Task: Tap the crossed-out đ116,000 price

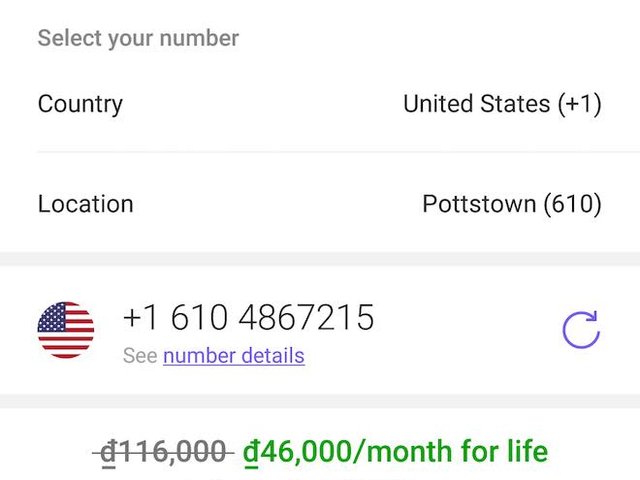Action: [x=164, y=452]
